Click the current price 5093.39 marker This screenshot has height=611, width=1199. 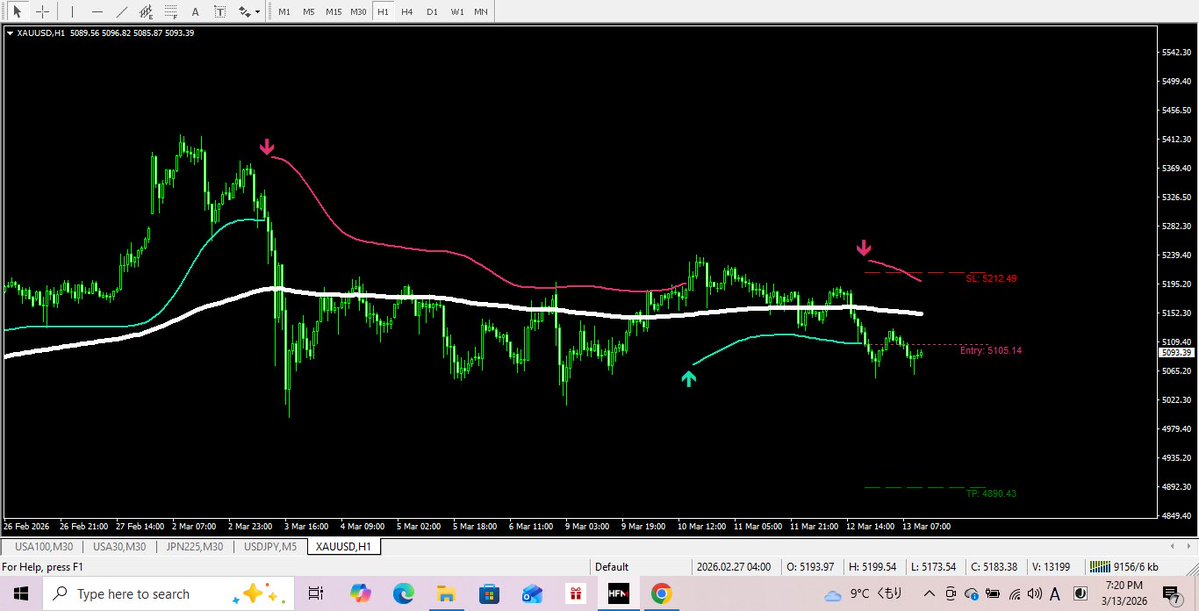(1176, 353)
